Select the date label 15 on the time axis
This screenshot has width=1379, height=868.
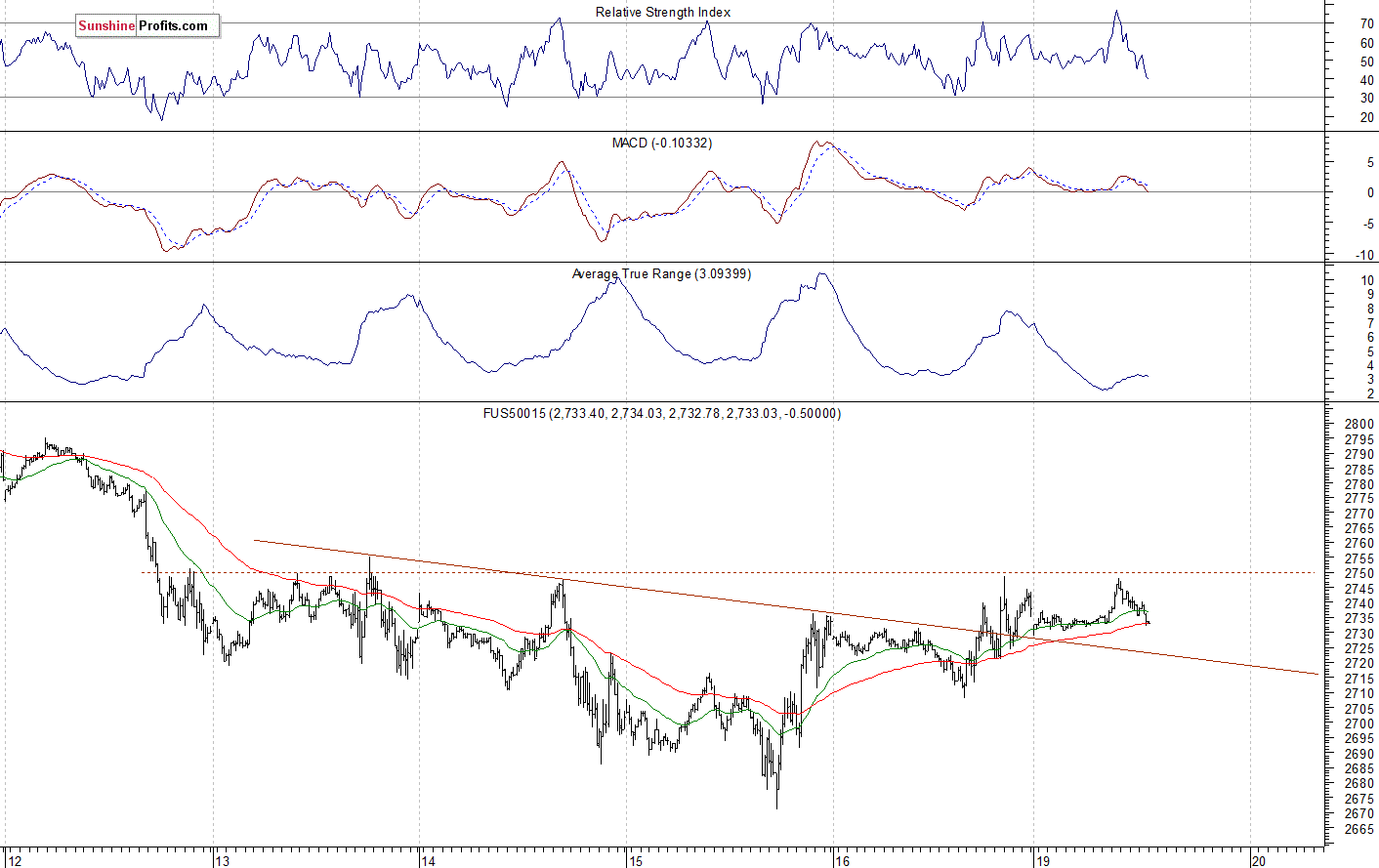(x=636, y=861)
